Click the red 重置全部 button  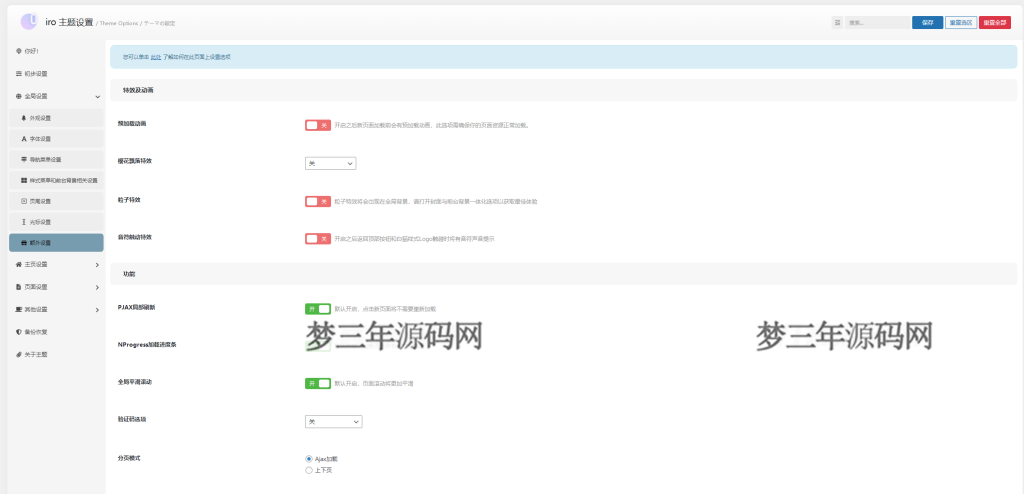pos(995,22)
